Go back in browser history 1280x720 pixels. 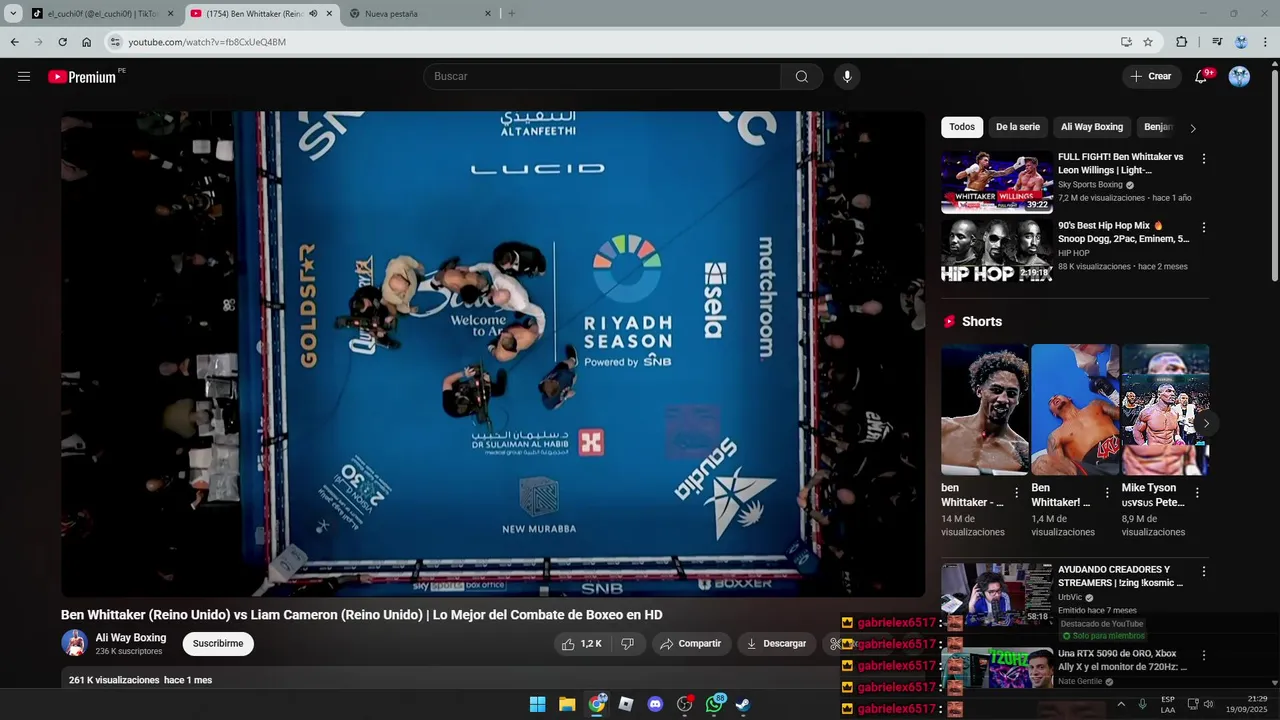click(x=14, y=42)
